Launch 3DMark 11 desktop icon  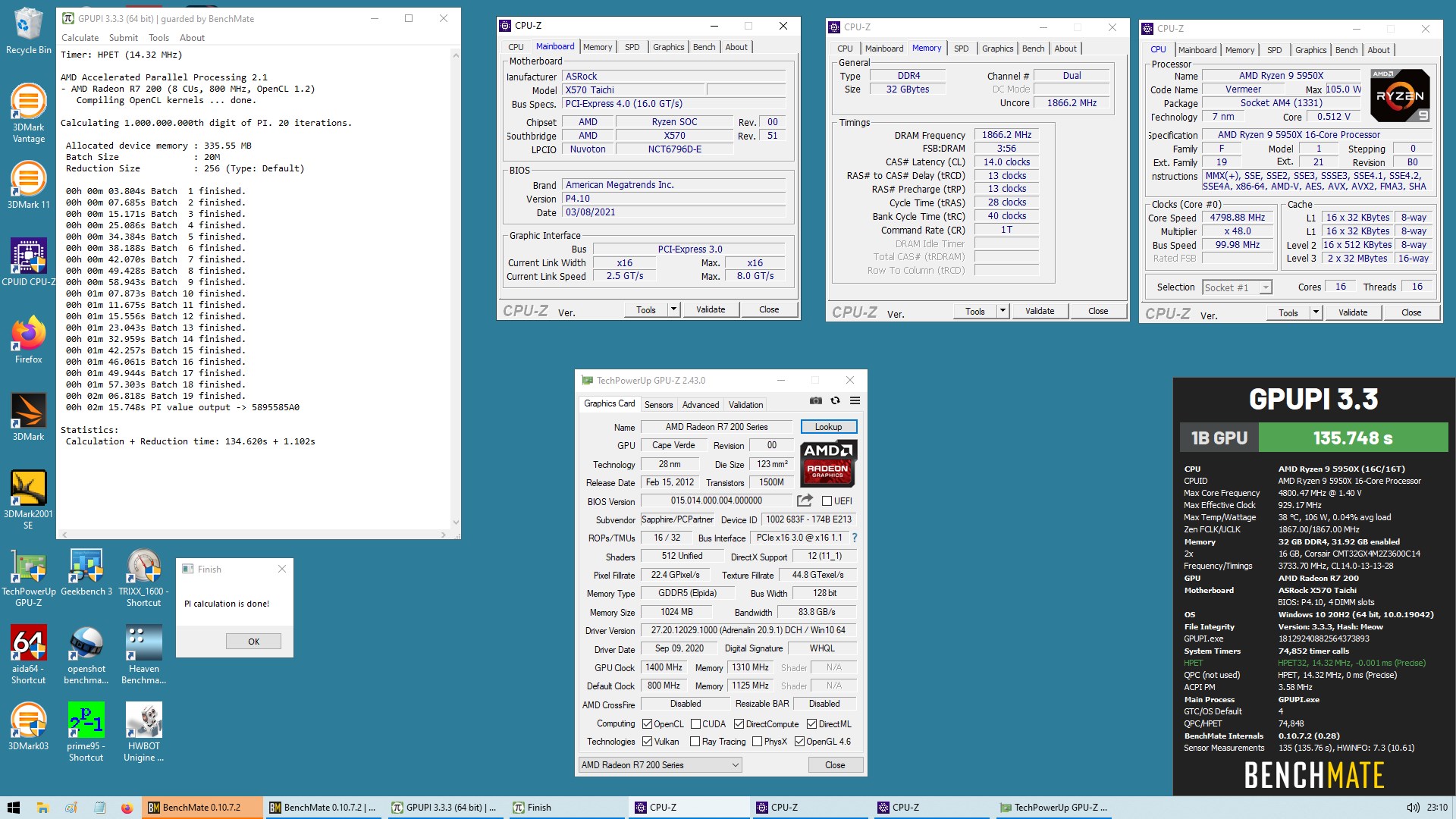point(28,185)
